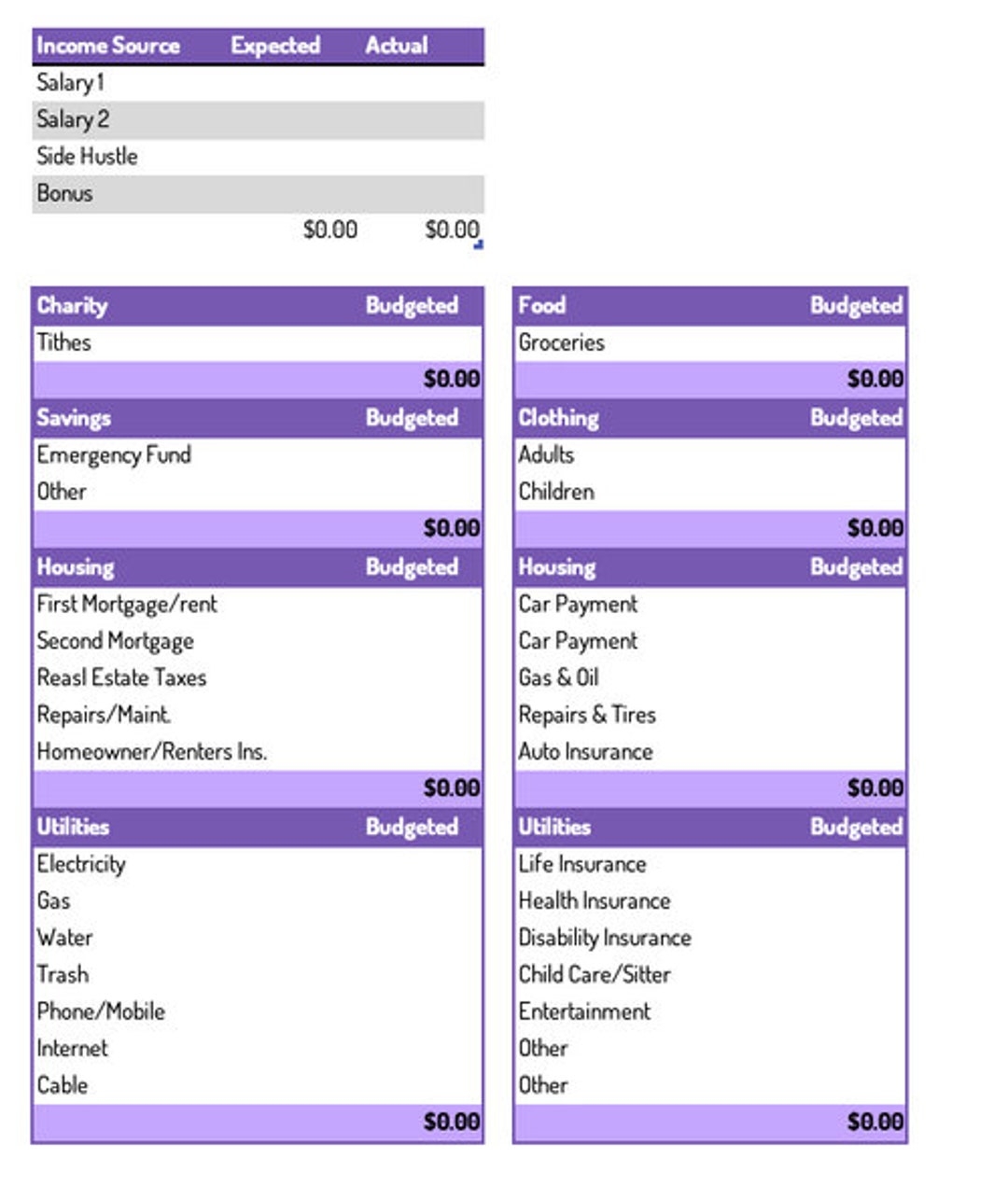Image resolution: width=1008 pixels, height=1185 pixels.
Task: Select the Reasl Estate Taxes cell
Action: coord(121,677)
